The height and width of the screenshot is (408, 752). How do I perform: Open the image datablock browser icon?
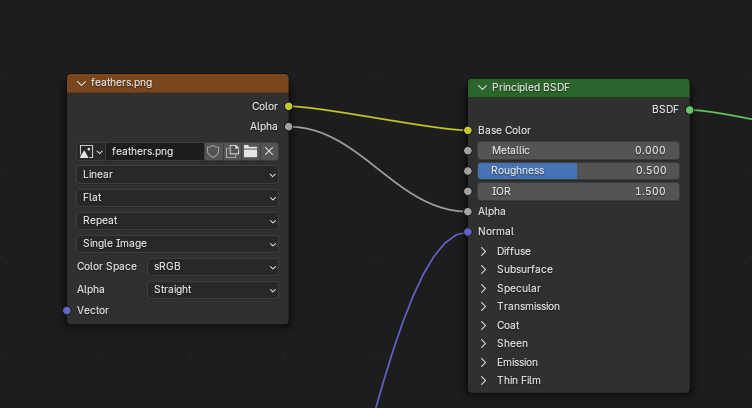(x=91, y=151)
